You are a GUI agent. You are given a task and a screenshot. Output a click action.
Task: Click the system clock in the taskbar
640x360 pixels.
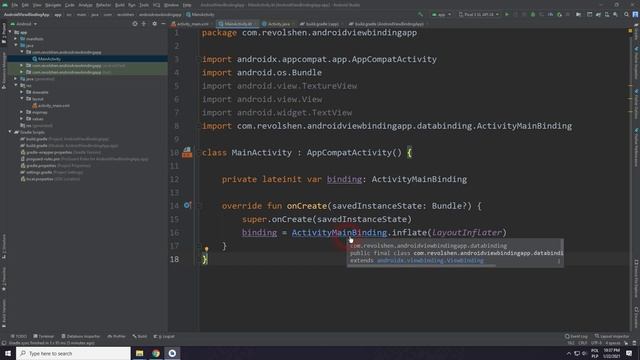[x=611, y=353]
